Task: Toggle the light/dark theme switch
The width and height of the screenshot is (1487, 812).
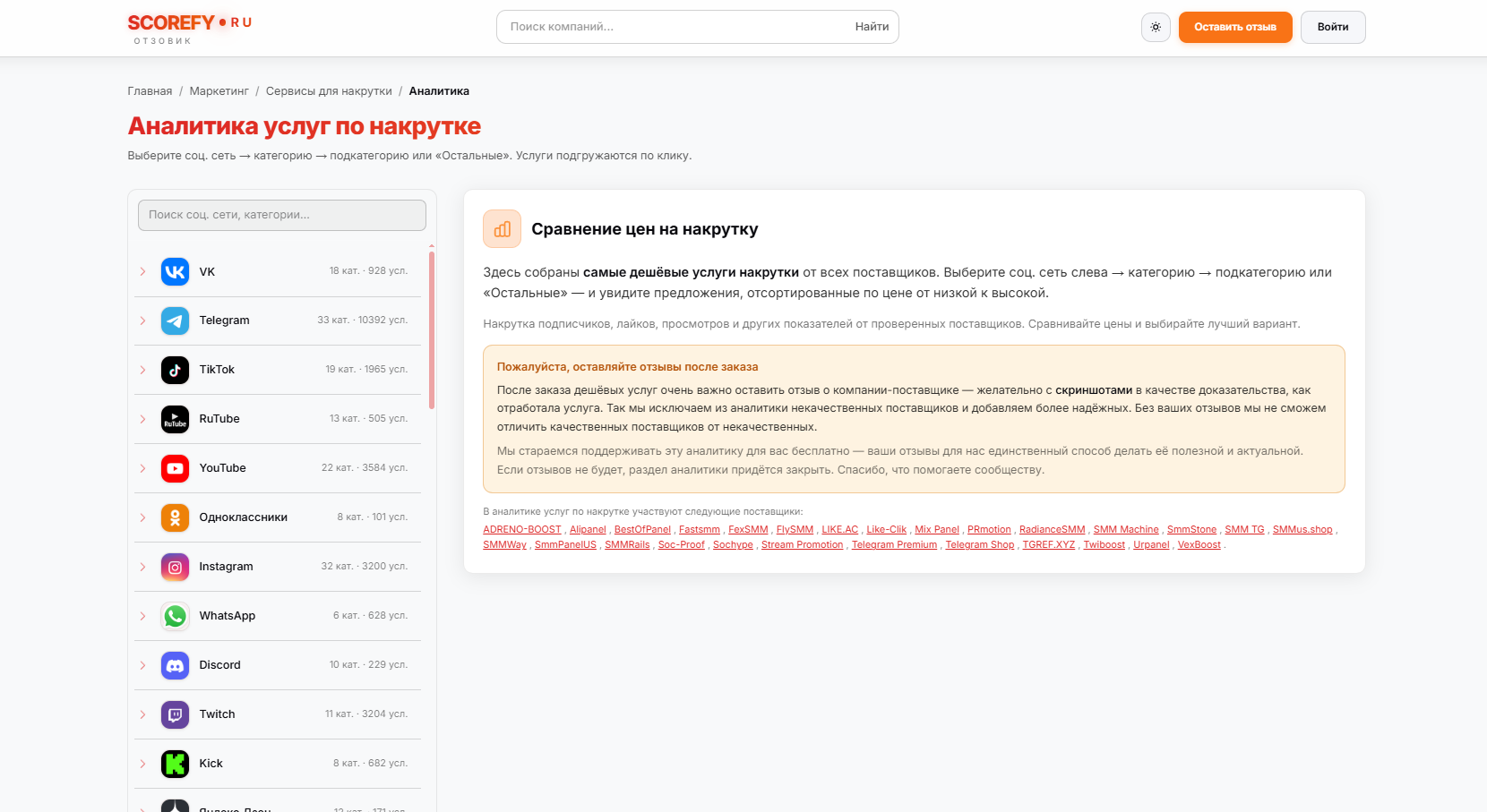Action: [x=1156, y=27]
